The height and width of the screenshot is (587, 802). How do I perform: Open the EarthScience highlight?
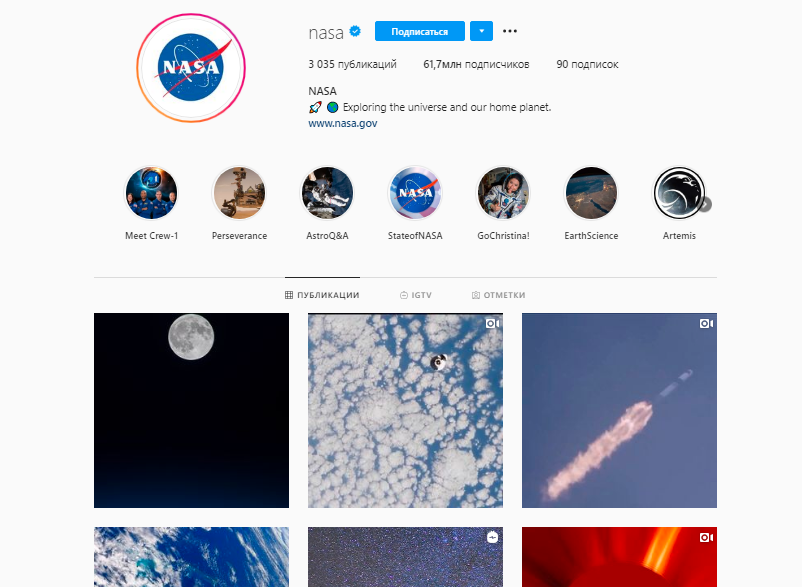(591, 194)
